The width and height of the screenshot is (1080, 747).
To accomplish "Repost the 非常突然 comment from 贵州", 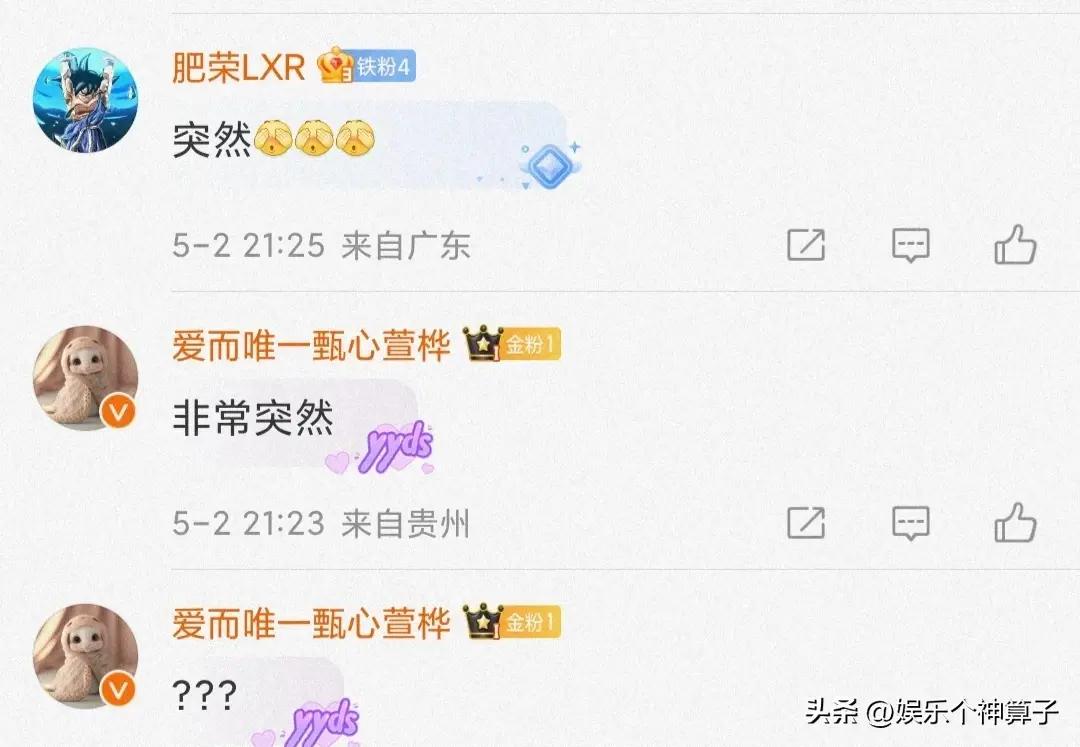I will 805,523.
